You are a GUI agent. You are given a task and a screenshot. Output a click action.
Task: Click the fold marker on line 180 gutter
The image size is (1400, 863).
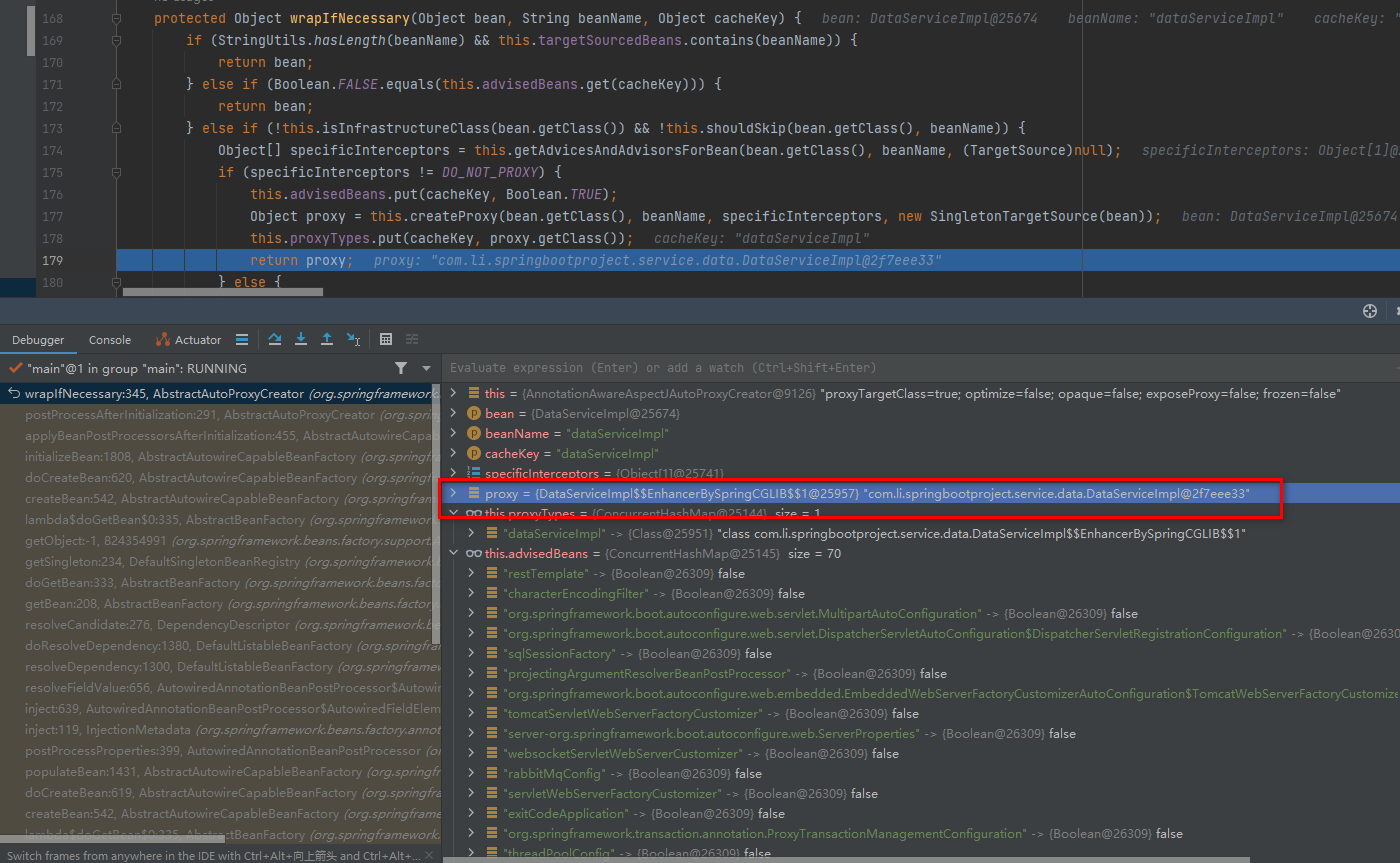click(x=117, y=283)
